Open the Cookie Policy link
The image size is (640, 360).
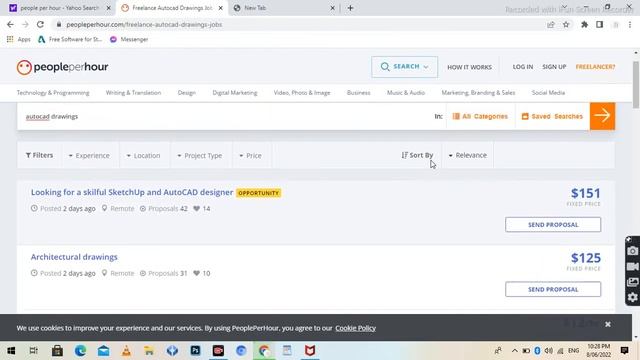(356, 328)
